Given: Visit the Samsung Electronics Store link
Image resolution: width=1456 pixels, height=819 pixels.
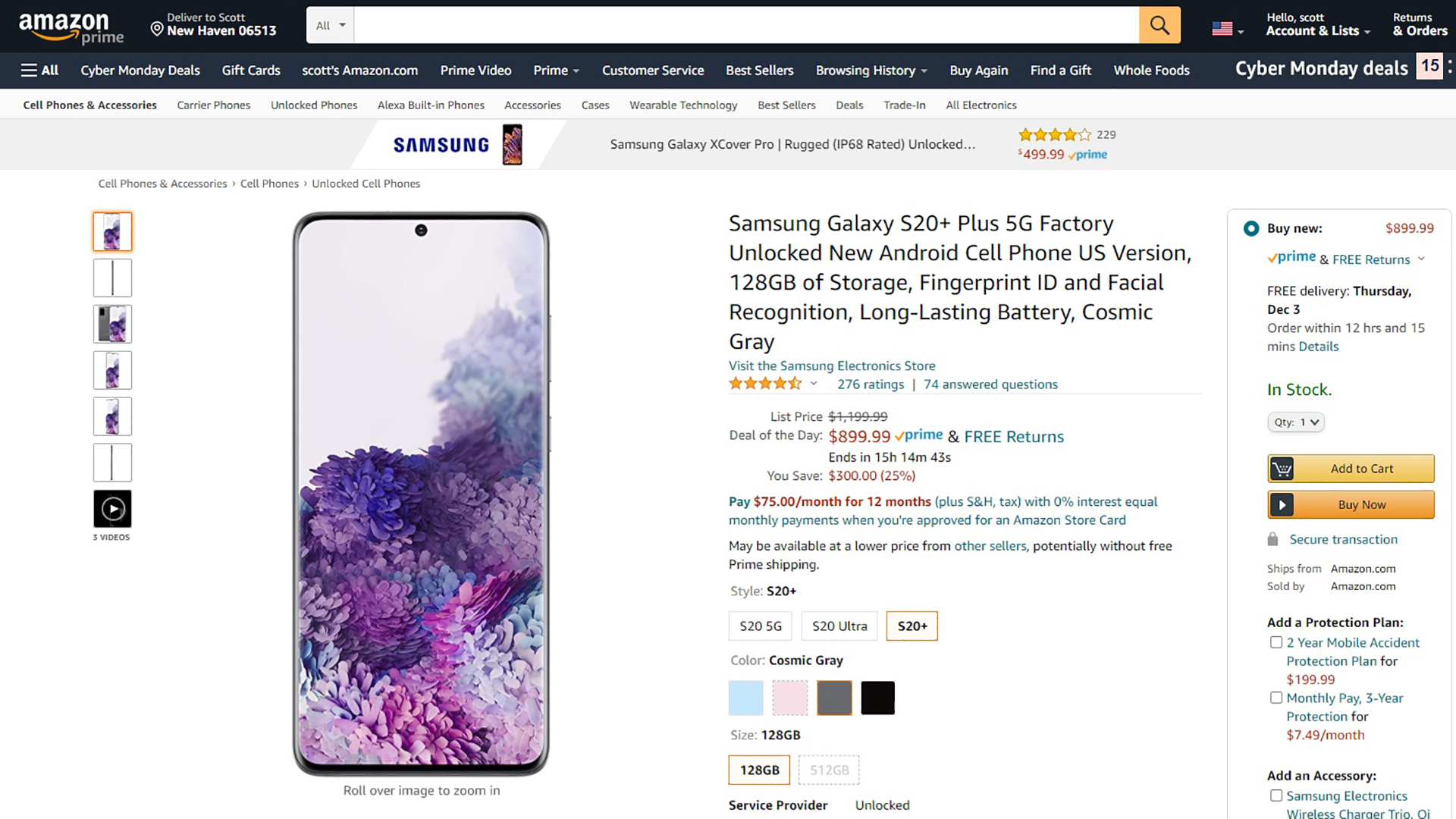Looking at the screenshot, I should [832, 366].
